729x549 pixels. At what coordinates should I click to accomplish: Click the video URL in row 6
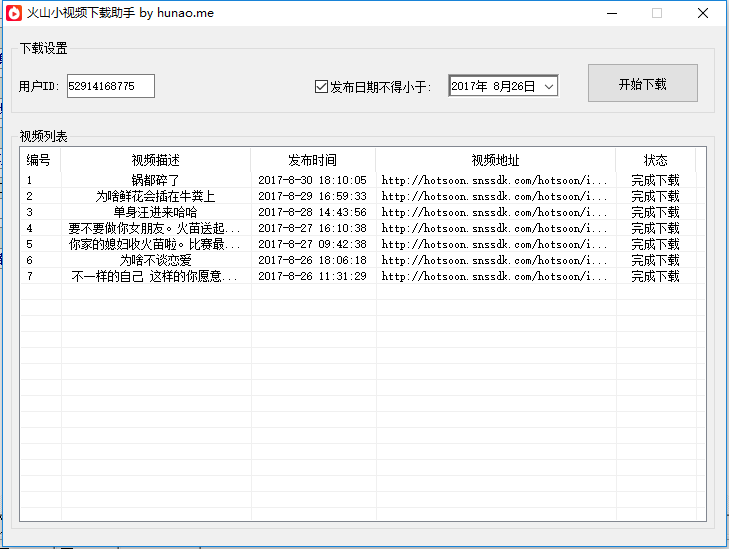(x=494, y=260)
